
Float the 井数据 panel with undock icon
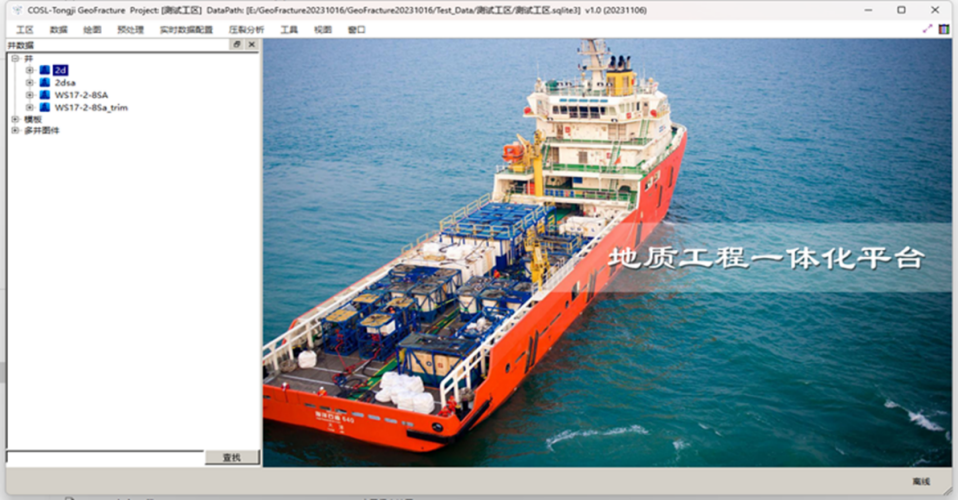pyautogui.click(x=237, y=45)
